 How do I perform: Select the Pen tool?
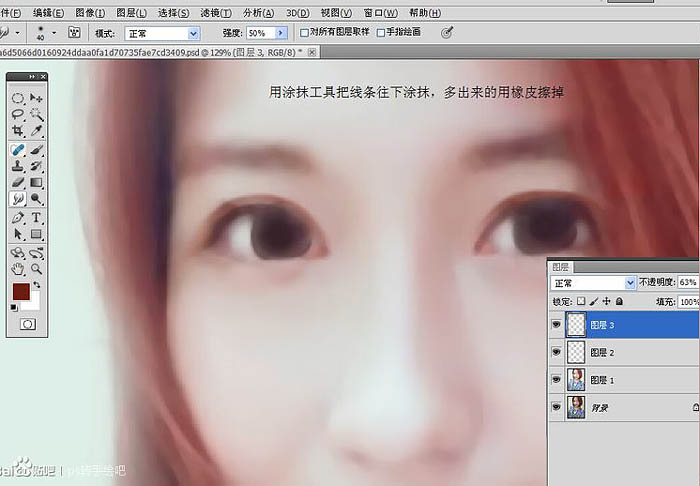click(x=17, y=218)
